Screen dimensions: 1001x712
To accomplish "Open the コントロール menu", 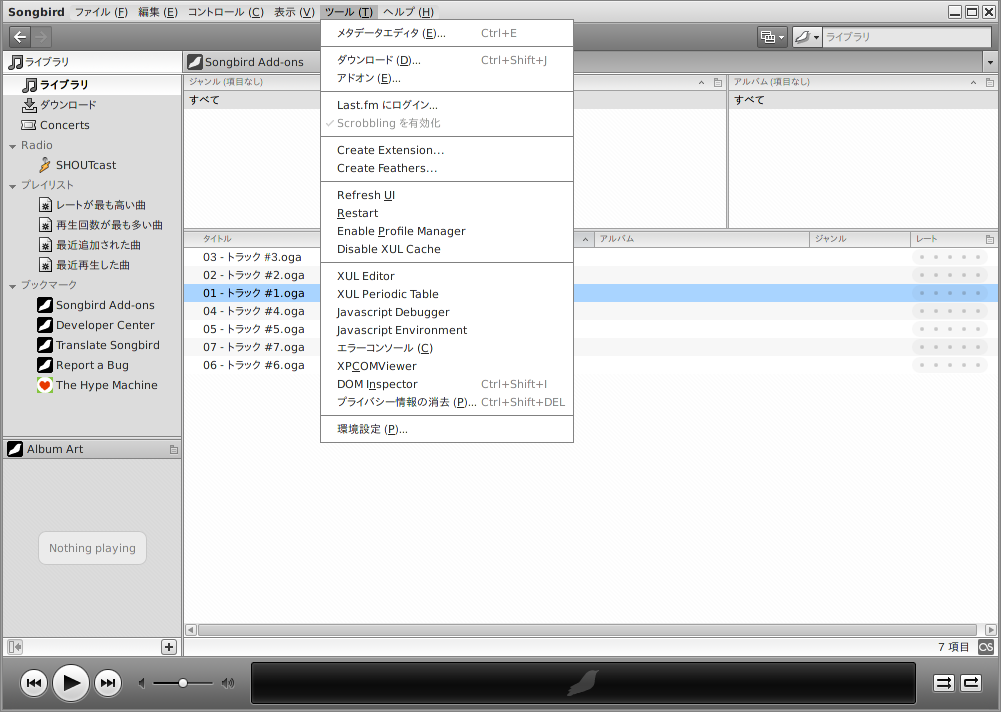I will click(x=225, y=12).
